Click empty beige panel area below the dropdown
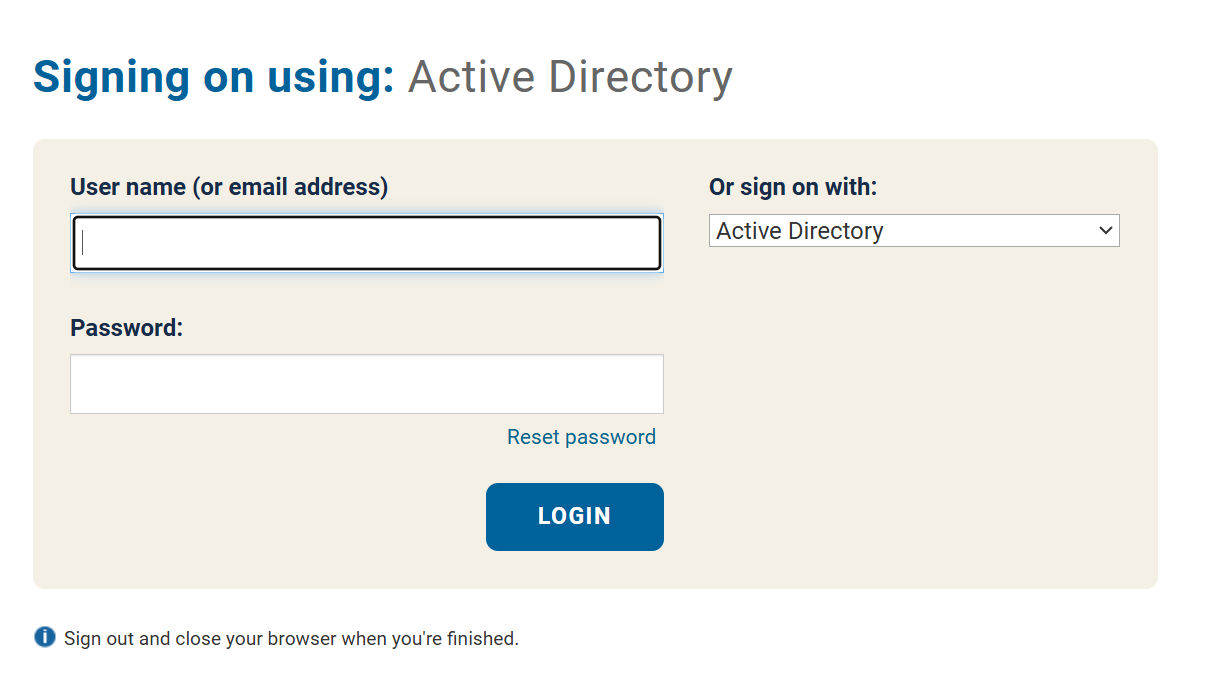Image resolution: width=1219 pixels, height=692 pixels. tap(913, 420)
